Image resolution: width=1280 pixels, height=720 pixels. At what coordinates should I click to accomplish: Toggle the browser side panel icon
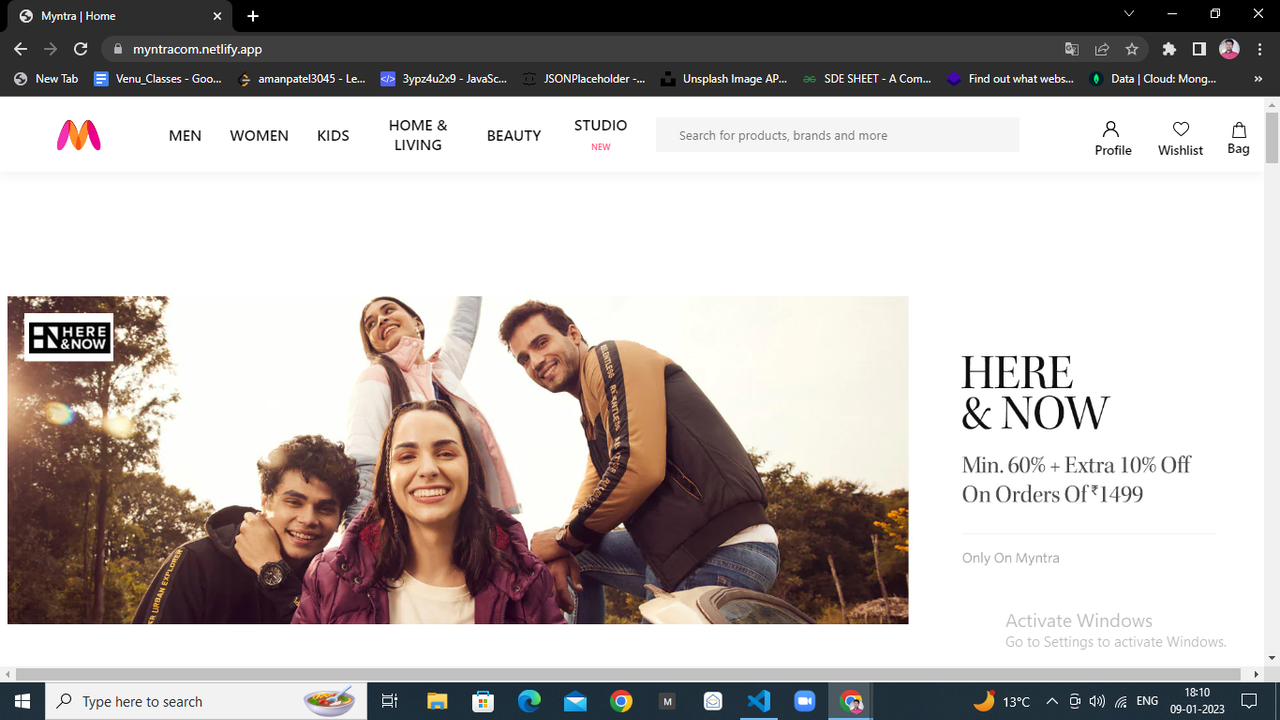tap(1199, 49)
